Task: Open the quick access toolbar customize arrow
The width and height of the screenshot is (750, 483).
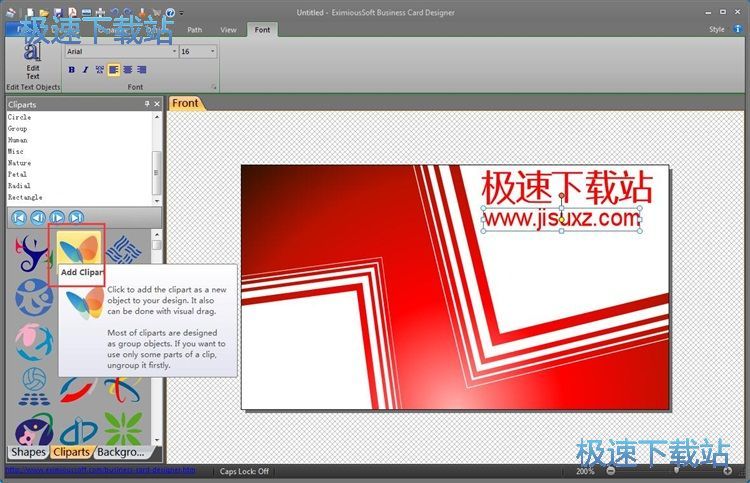Action: pos(181,13)
